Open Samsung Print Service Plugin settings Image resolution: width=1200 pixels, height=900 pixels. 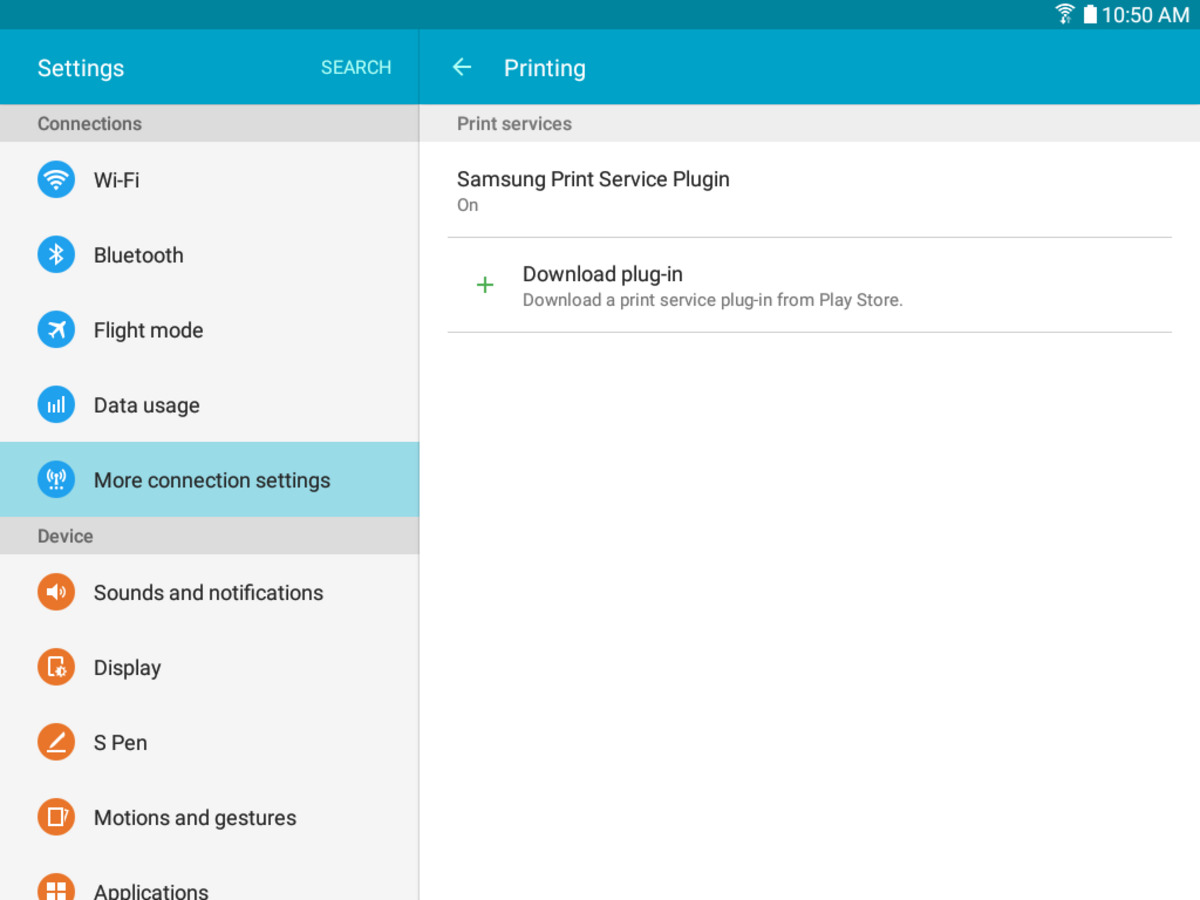pos(593,190)
